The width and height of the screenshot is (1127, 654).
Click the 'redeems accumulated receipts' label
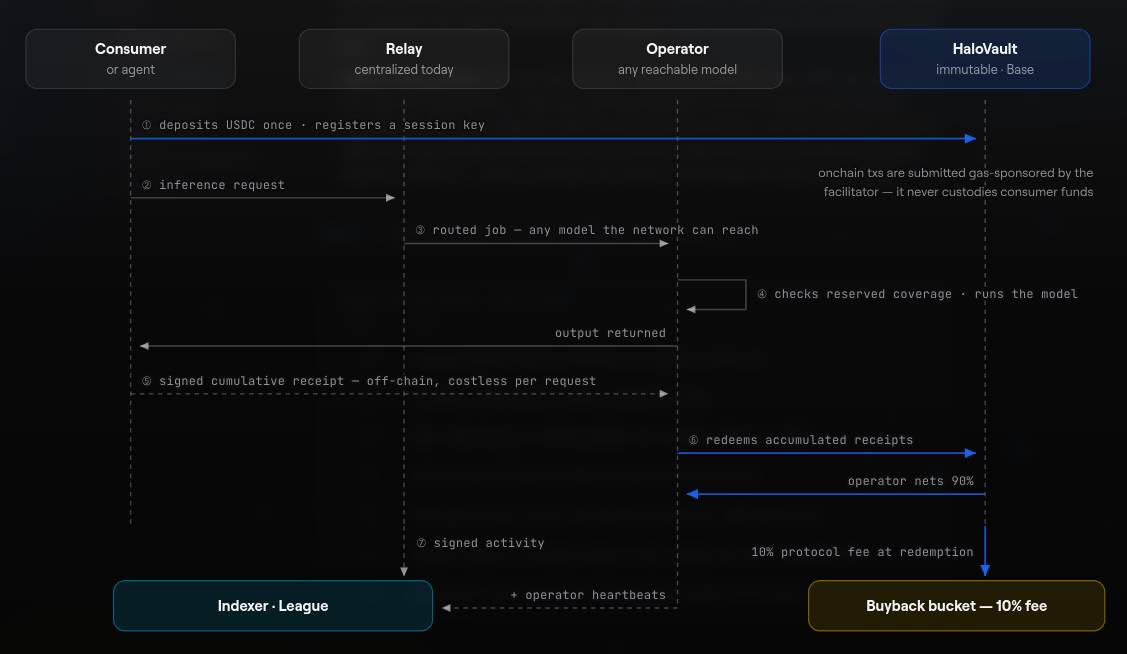801,440
